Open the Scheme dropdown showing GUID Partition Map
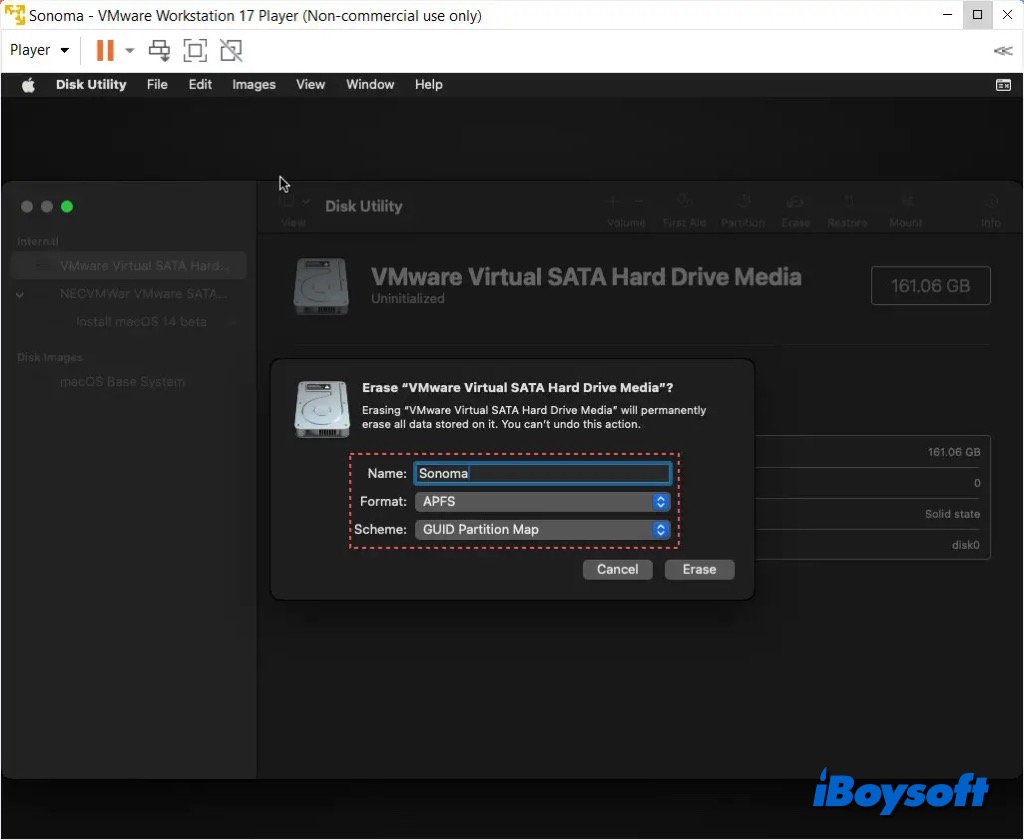This screenshot has height=840, width=1024. pos(542,530)
